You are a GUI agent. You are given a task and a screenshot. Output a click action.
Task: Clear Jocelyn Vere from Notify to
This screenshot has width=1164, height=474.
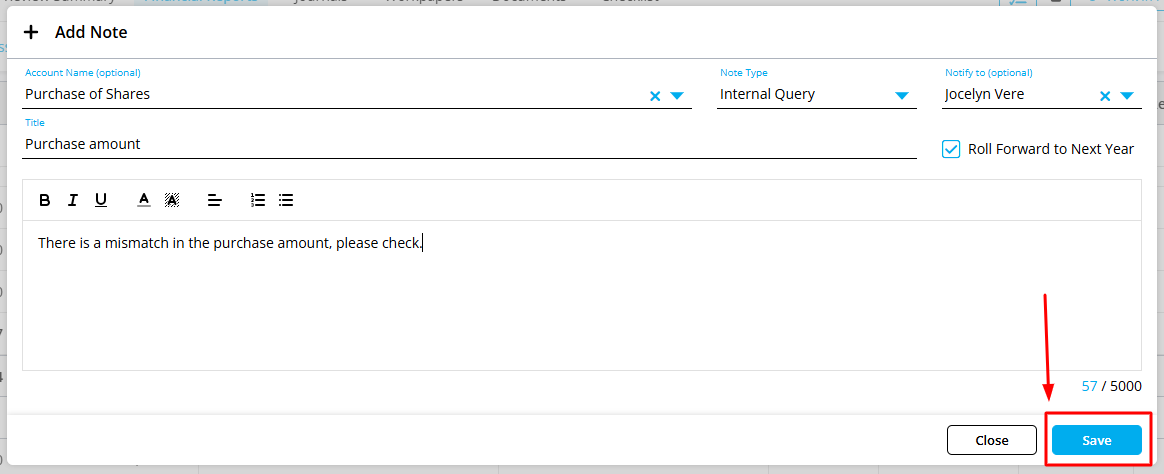coord(1105,96)
